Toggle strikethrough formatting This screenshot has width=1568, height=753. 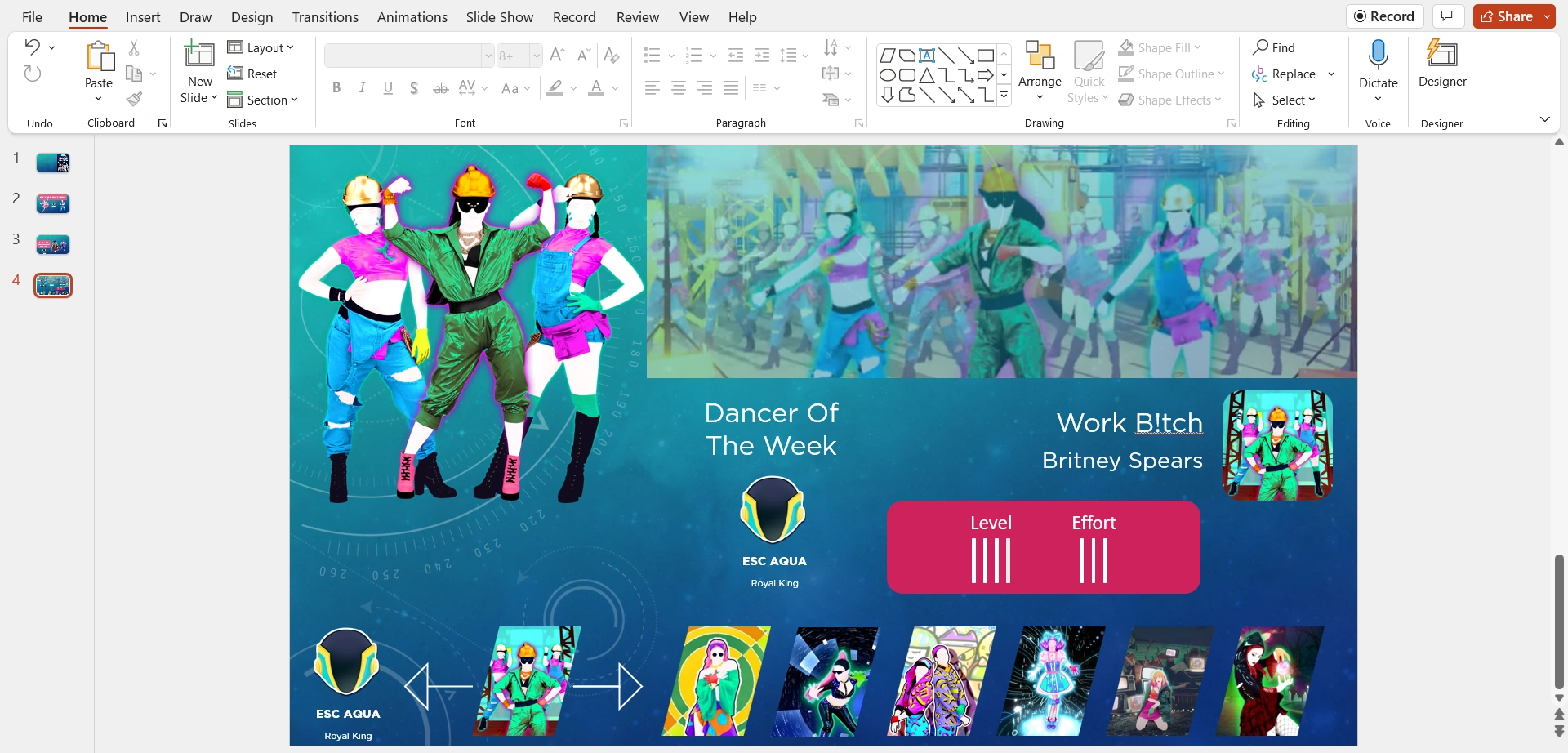(440, 87)
